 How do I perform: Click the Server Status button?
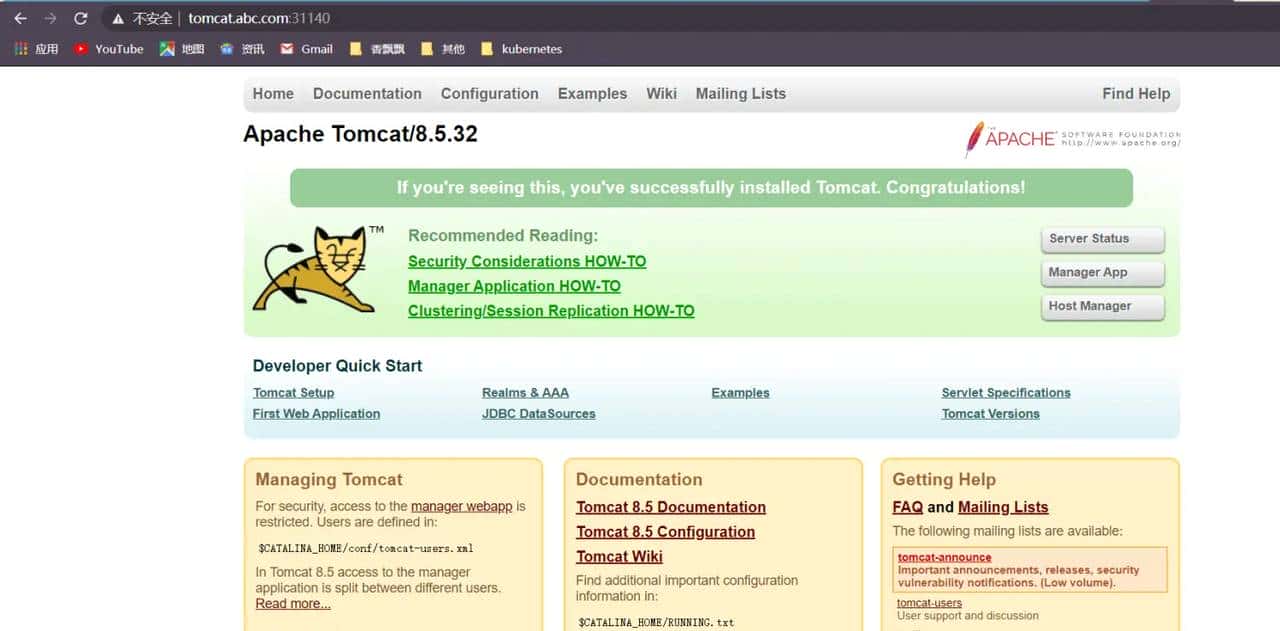tap(1102, 239)
